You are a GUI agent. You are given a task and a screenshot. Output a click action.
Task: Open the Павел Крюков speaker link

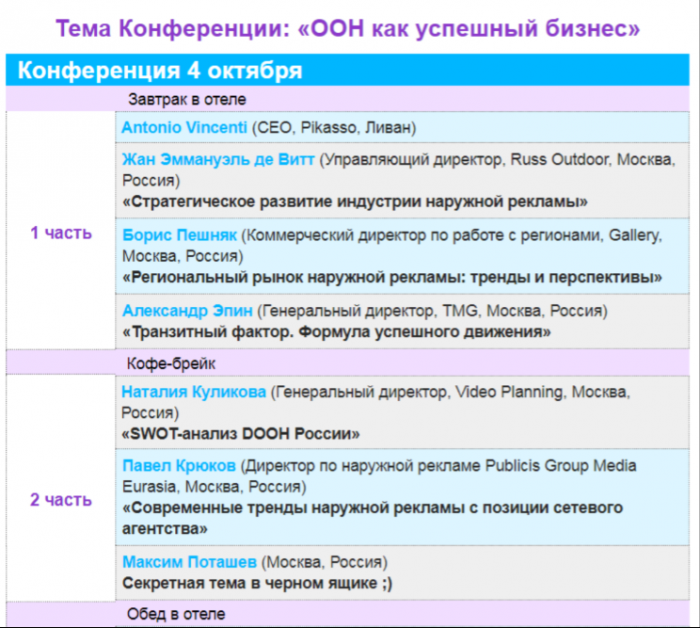[x=179, y=466]
